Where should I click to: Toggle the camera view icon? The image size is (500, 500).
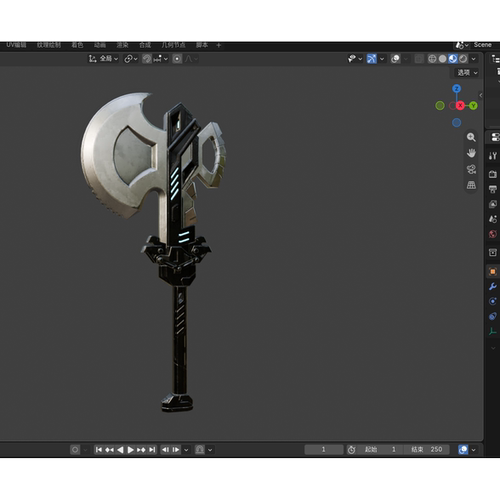click(x=471, y=169)
